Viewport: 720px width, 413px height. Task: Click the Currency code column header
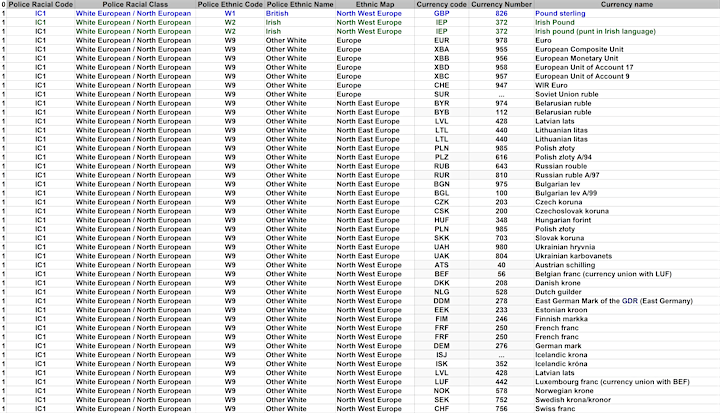(441, 5)
